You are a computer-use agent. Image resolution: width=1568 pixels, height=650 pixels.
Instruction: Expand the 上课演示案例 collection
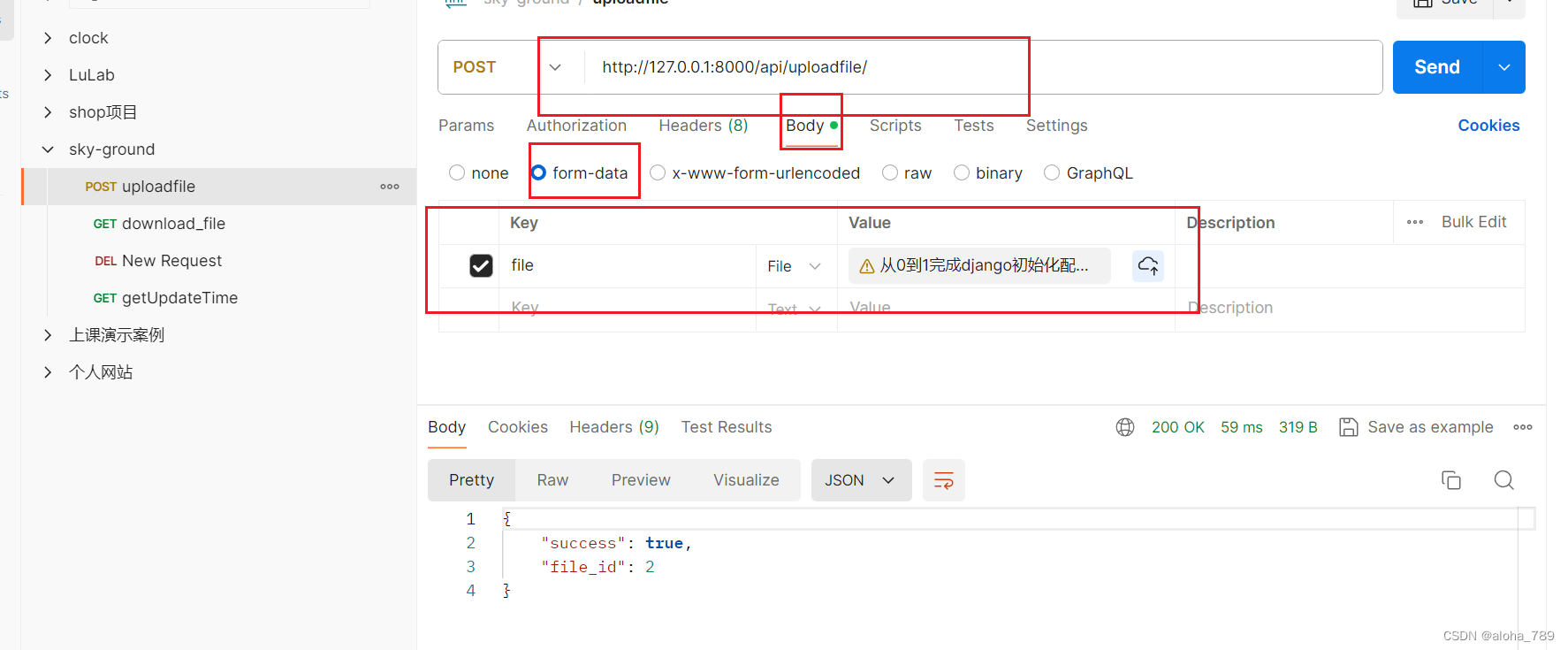[48, 335]
